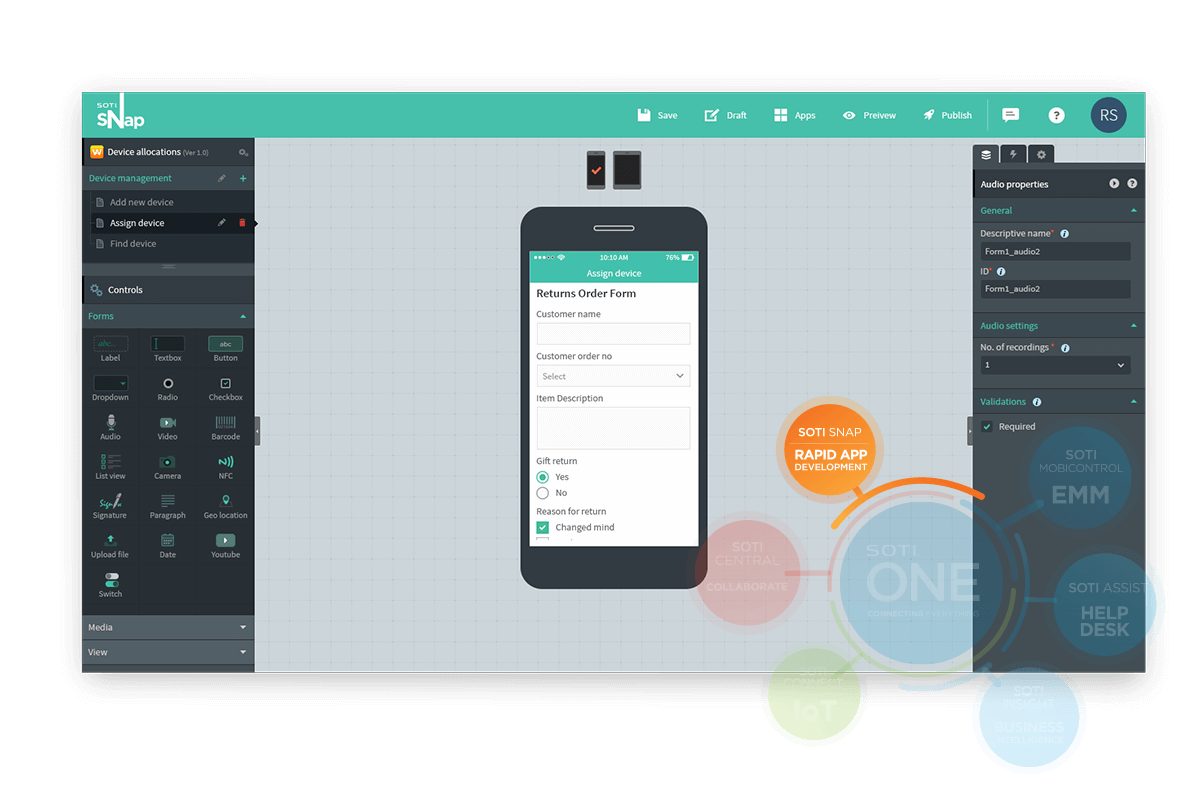Publish the app
This screenshot has width=1200, height=800.
tap(947, 115)
